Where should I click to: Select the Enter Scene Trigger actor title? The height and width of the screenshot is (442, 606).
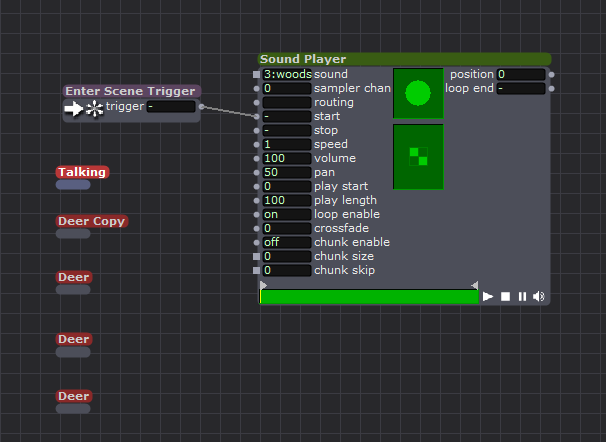[x=131, y=91]
